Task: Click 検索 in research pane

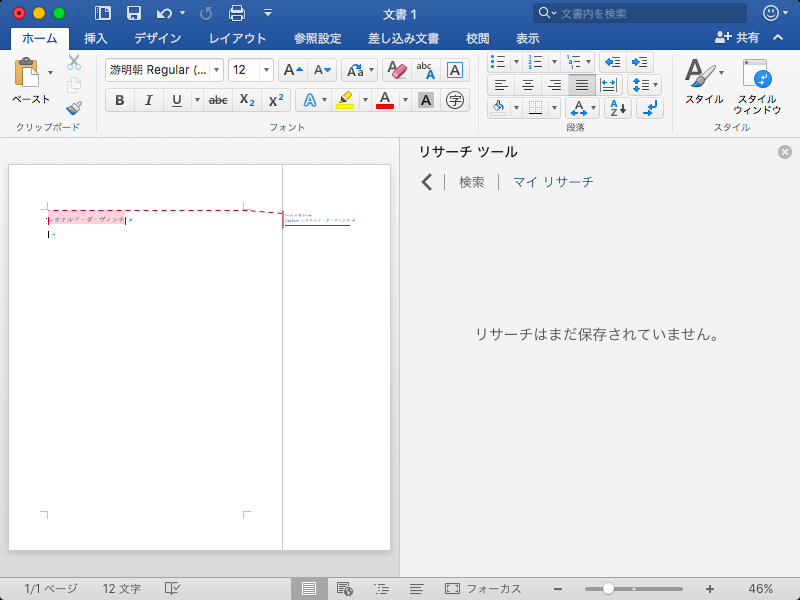Action: (471, 182)
